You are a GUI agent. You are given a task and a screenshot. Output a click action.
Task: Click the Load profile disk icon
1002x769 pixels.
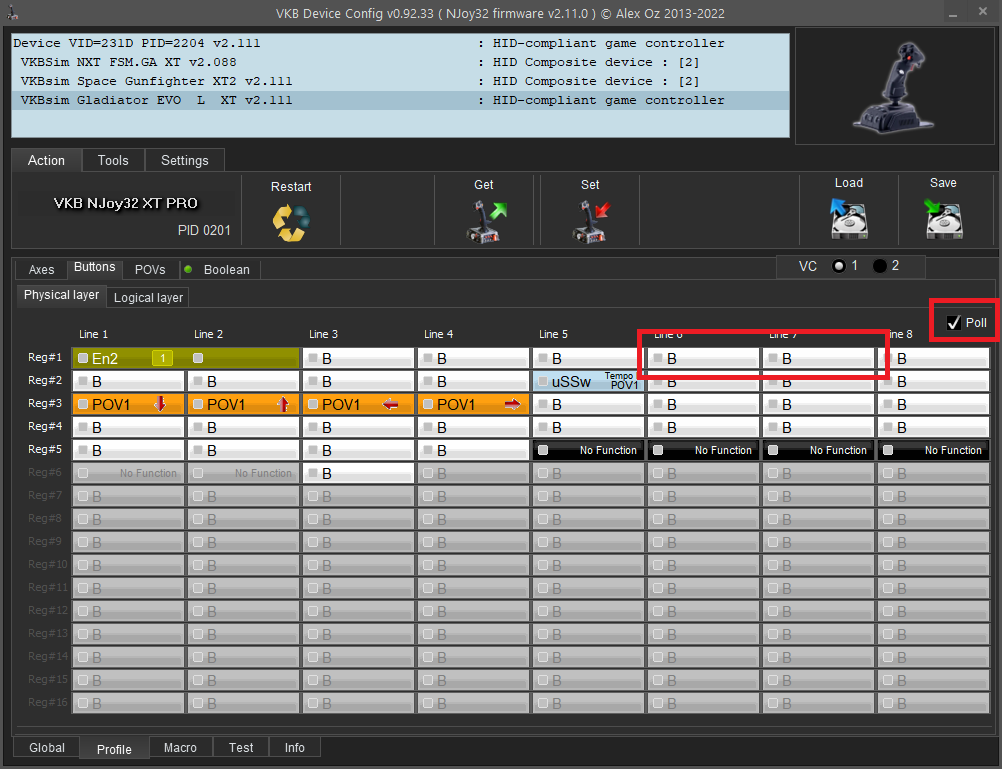[848, 218]
